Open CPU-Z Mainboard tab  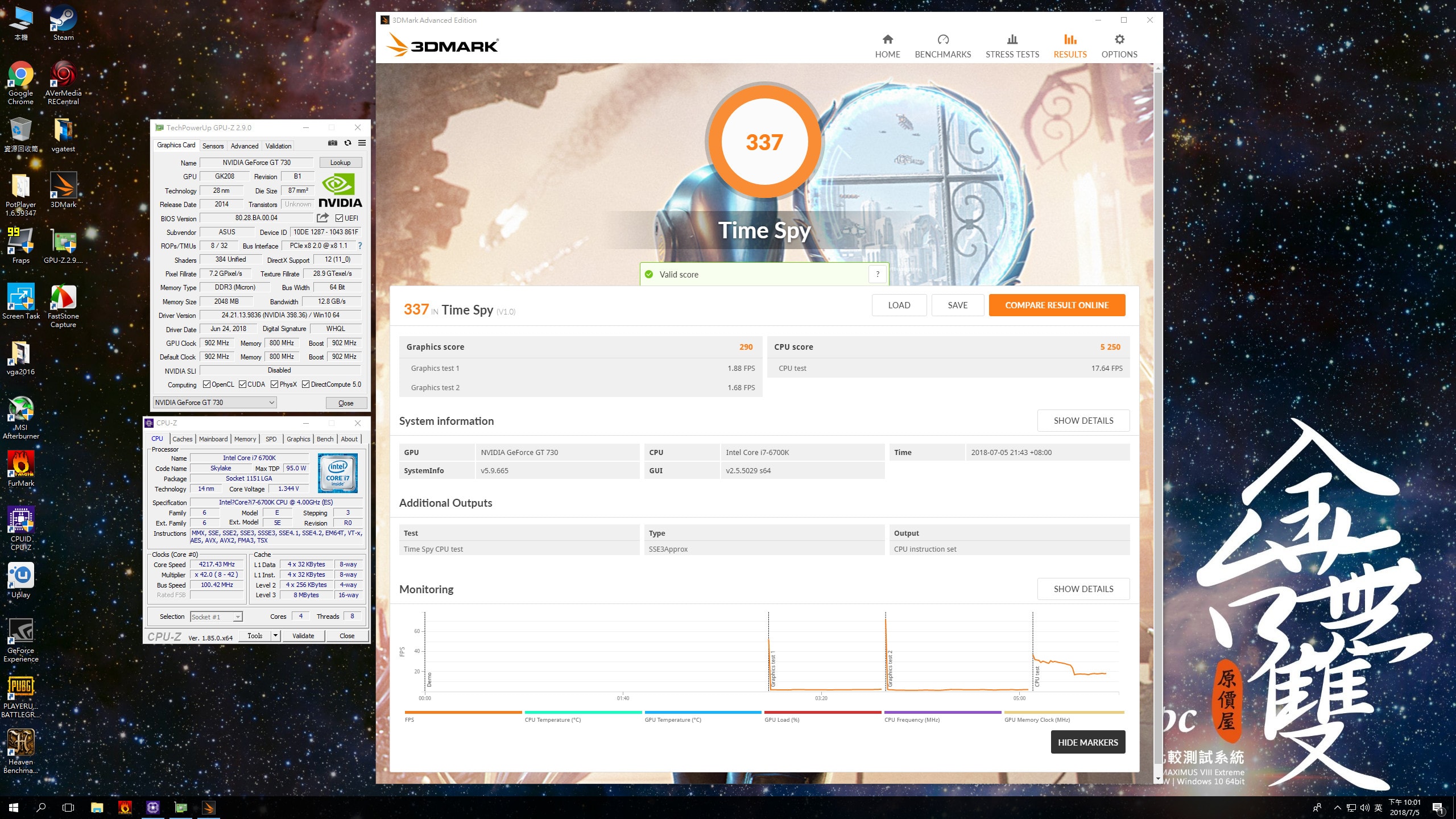[x=213, y=439]
